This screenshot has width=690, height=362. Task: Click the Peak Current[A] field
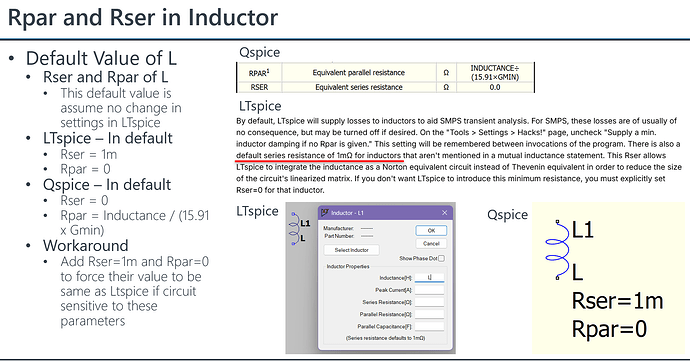point(429,290)
